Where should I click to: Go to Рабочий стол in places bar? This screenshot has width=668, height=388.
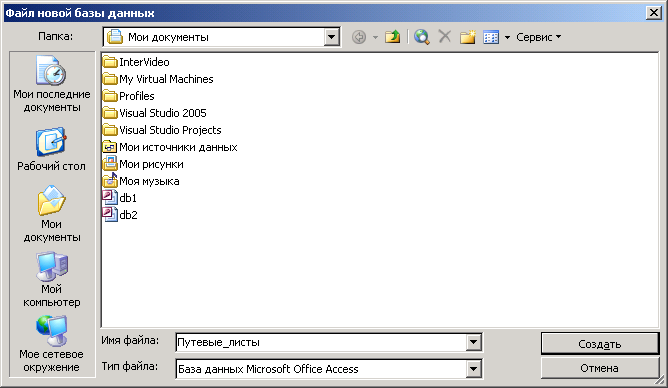tap(52, 149)
